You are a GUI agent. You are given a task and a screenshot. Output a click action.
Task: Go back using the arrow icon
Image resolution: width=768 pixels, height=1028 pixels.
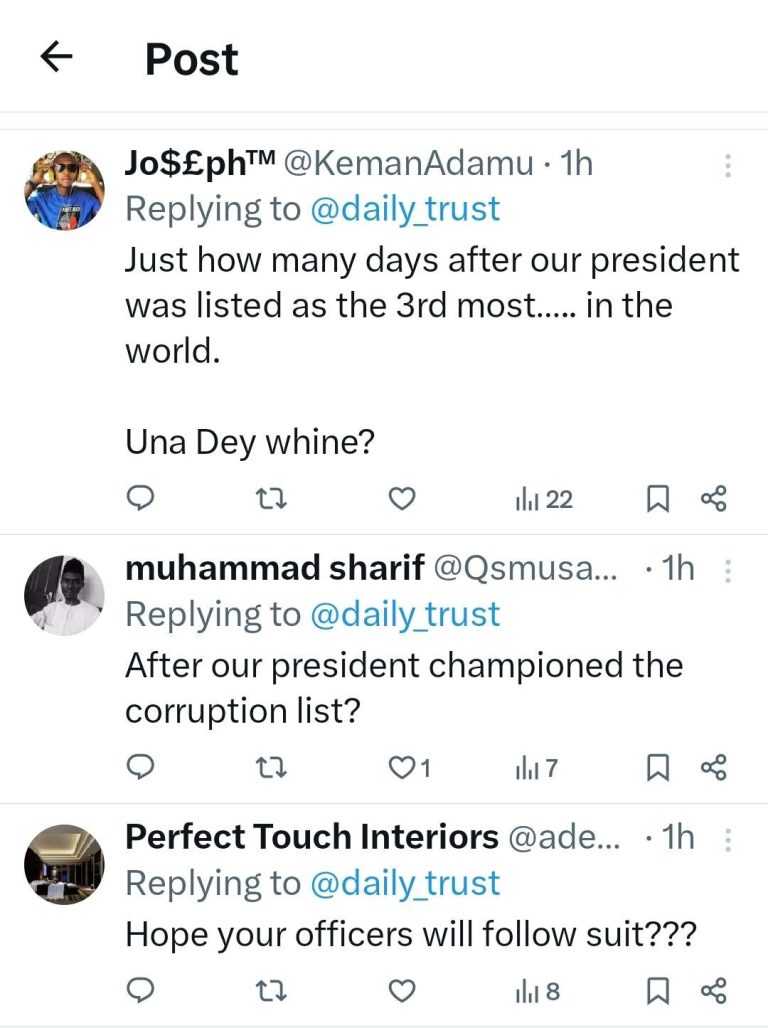point(58,58)
